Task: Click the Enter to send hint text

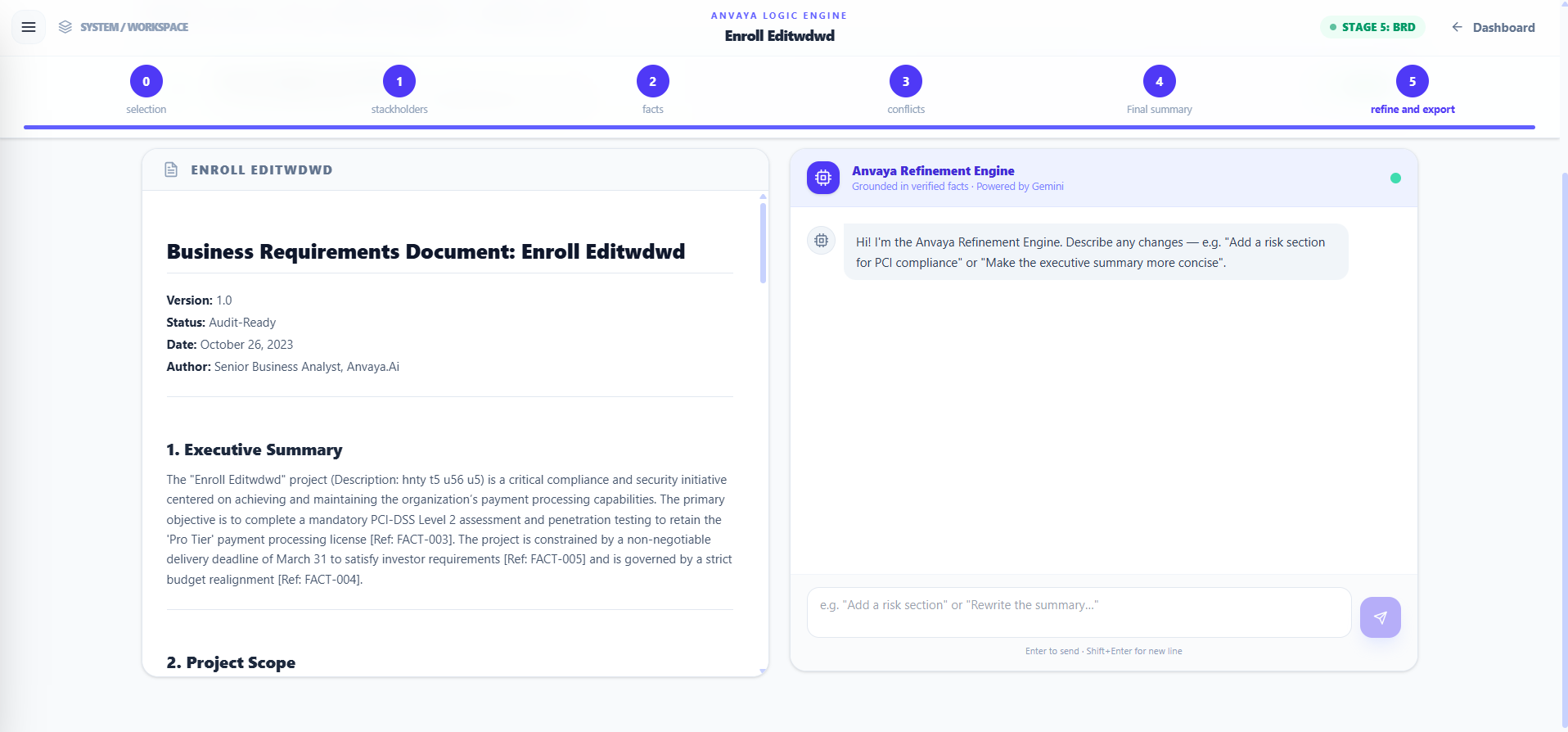Action: (x=1103, y=651)
